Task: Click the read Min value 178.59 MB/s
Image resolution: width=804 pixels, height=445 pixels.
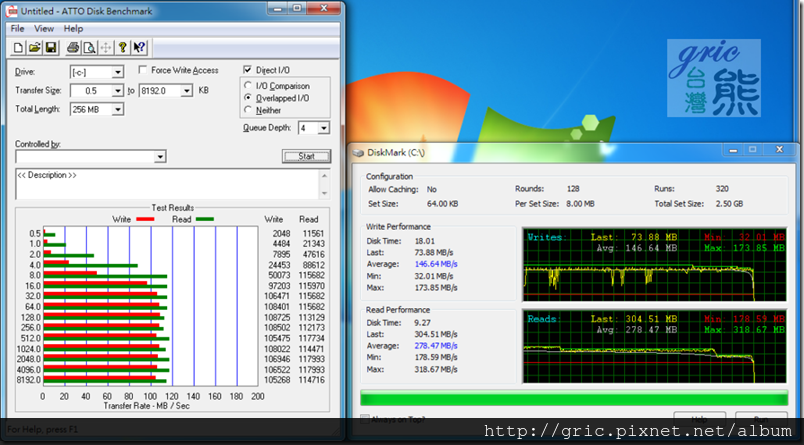Action: pyautogui.click(x=436, y=357)
